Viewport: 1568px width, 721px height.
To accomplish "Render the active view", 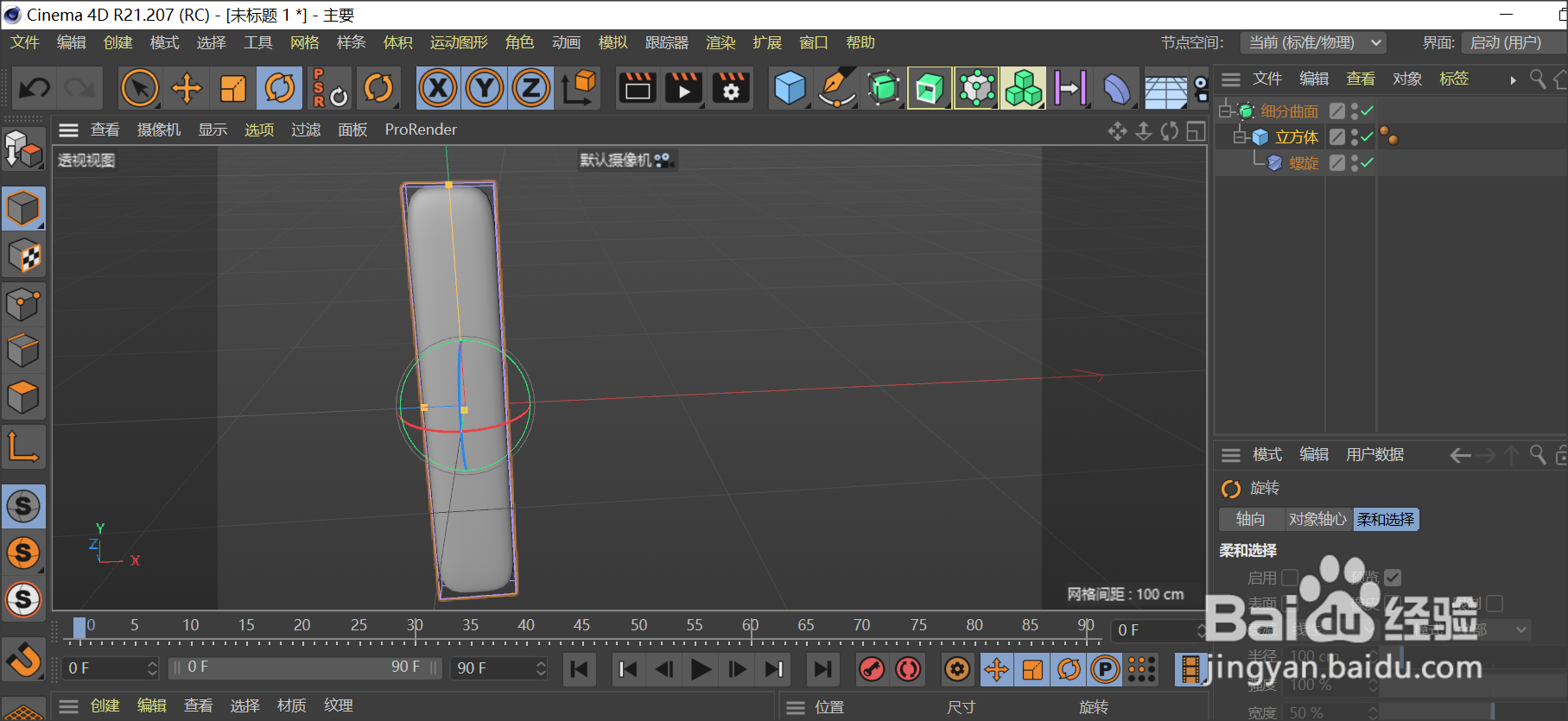I will pyautogui.click(x=638, y=88).
